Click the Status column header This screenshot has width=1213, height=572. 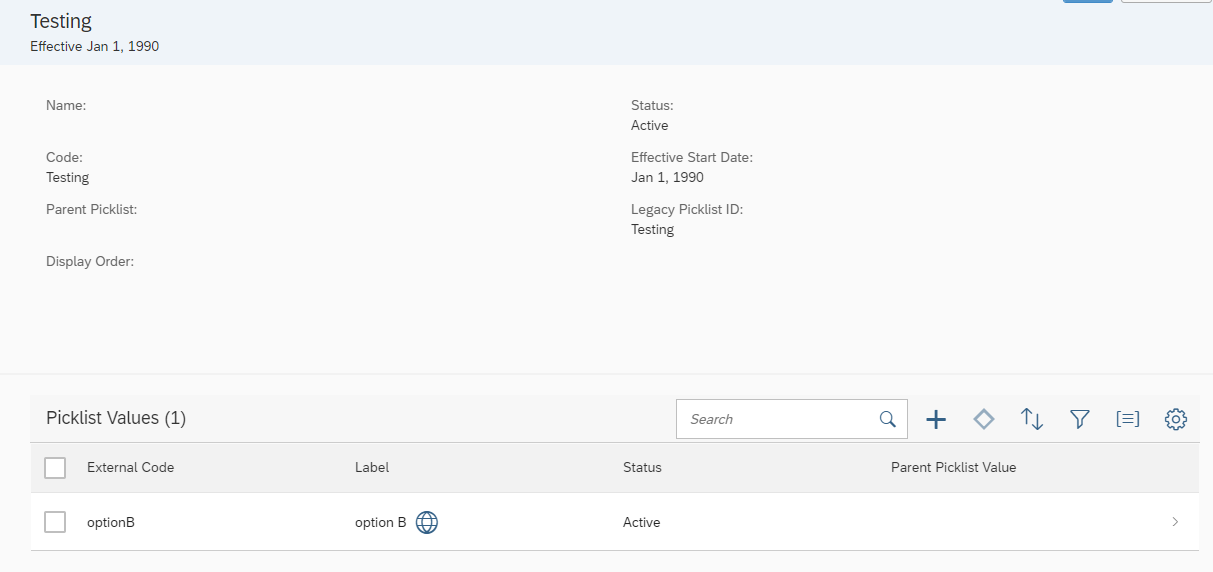[642, 467]
